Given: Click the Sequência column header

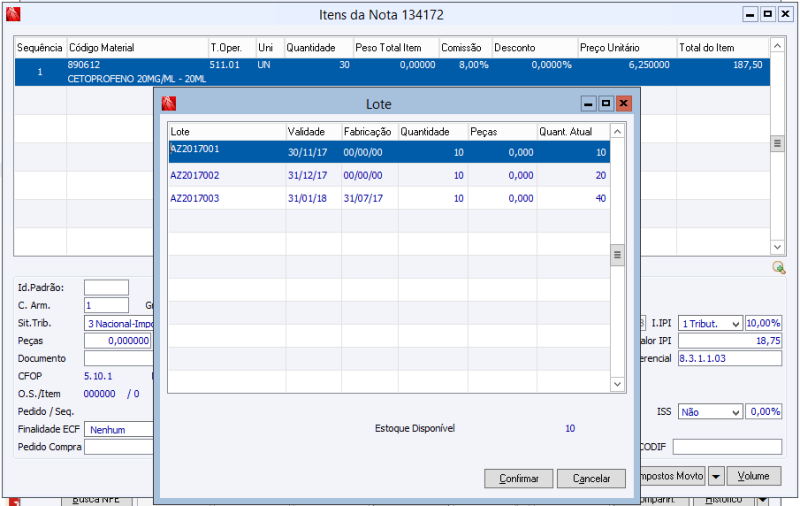Looking at the screenshot, I should pos(40,47).
